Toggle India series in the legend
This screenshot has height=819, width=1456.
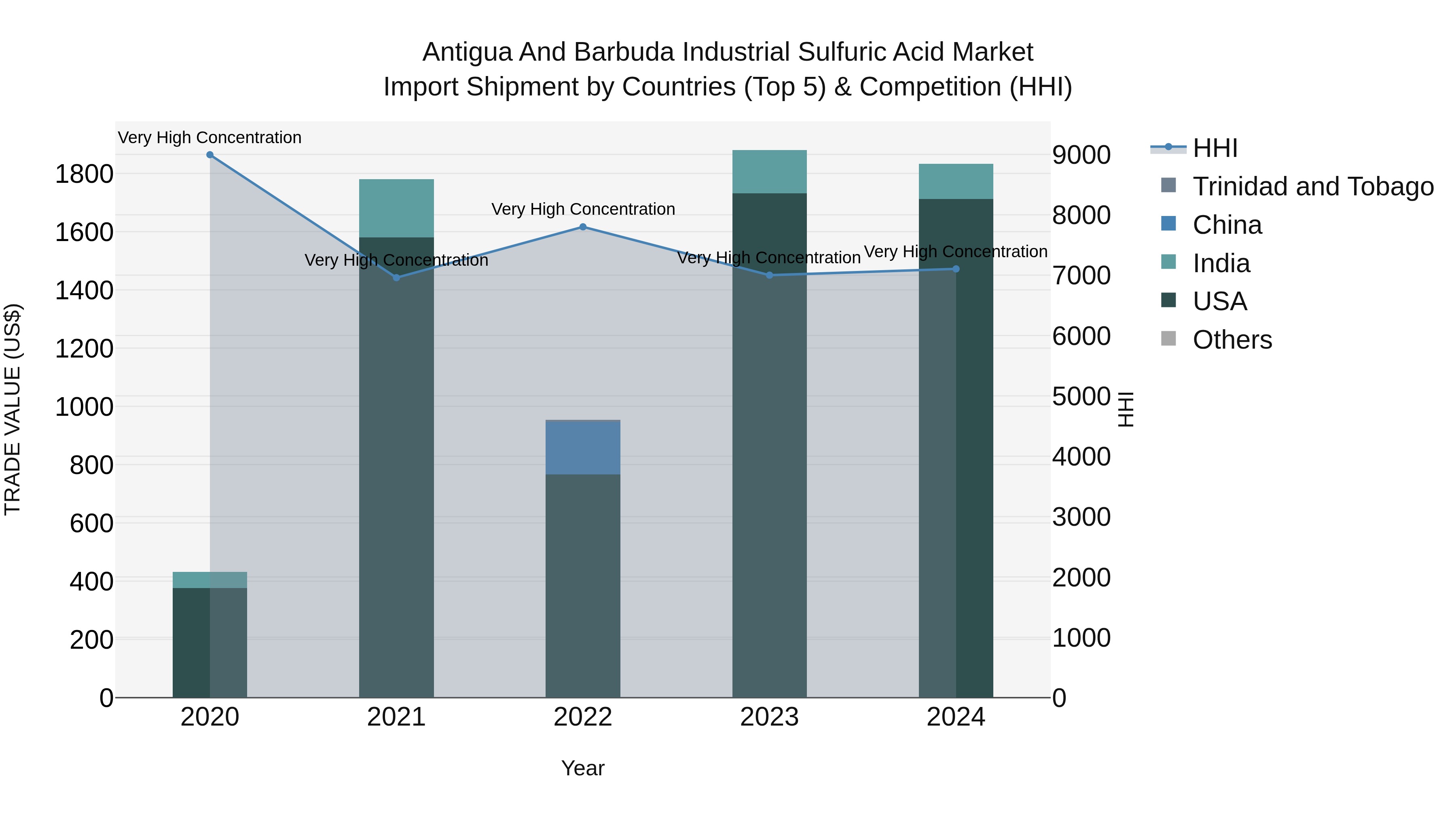click(1205, 263)
